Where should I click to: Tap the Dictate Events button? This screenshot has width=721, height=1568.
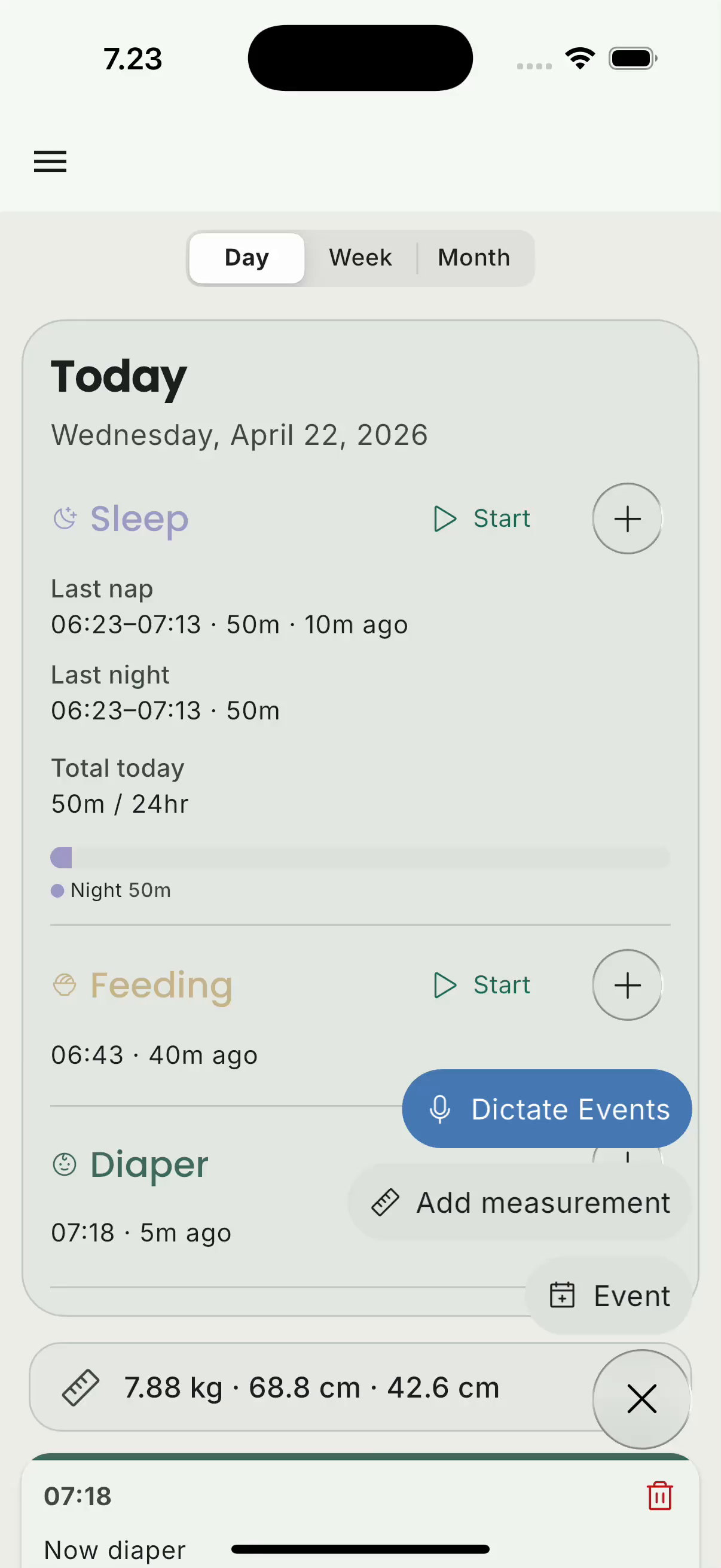coord(546,1109)
